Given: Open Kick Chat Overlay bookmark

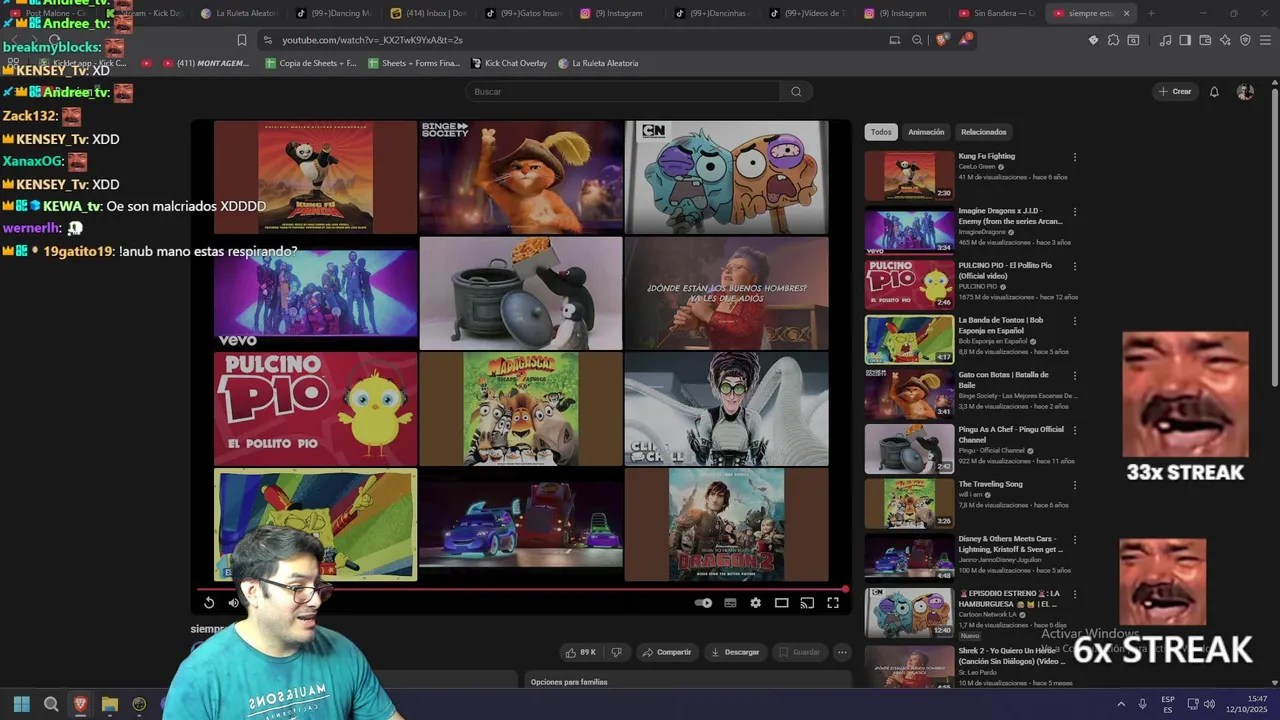Looking at the screenshot, I should tap(508, 63).
